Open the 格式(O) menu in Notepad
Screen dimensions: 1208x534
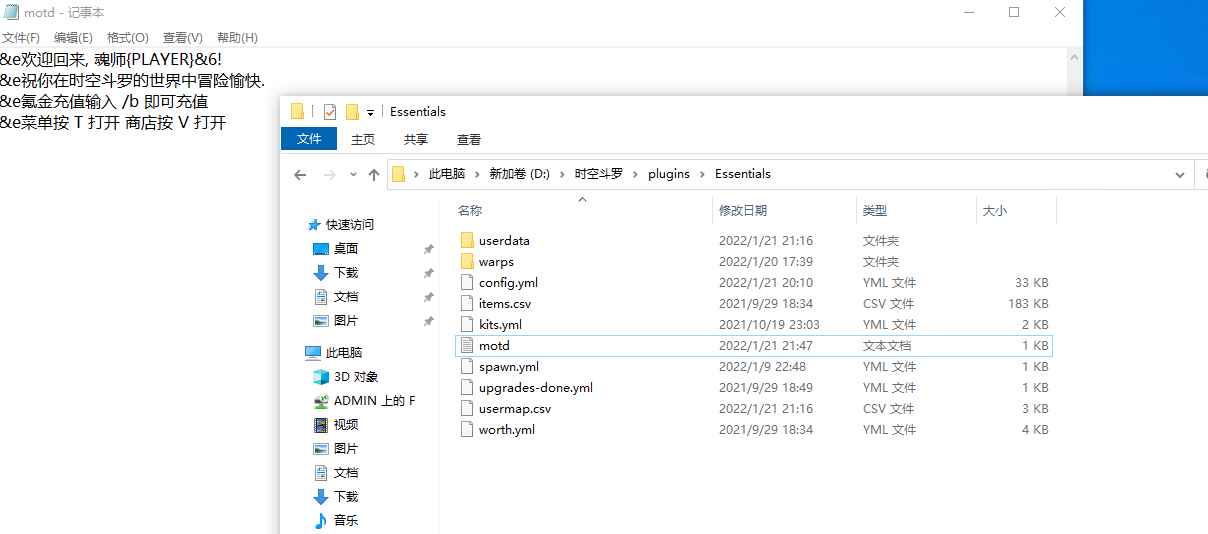click(x=127, y=37)
